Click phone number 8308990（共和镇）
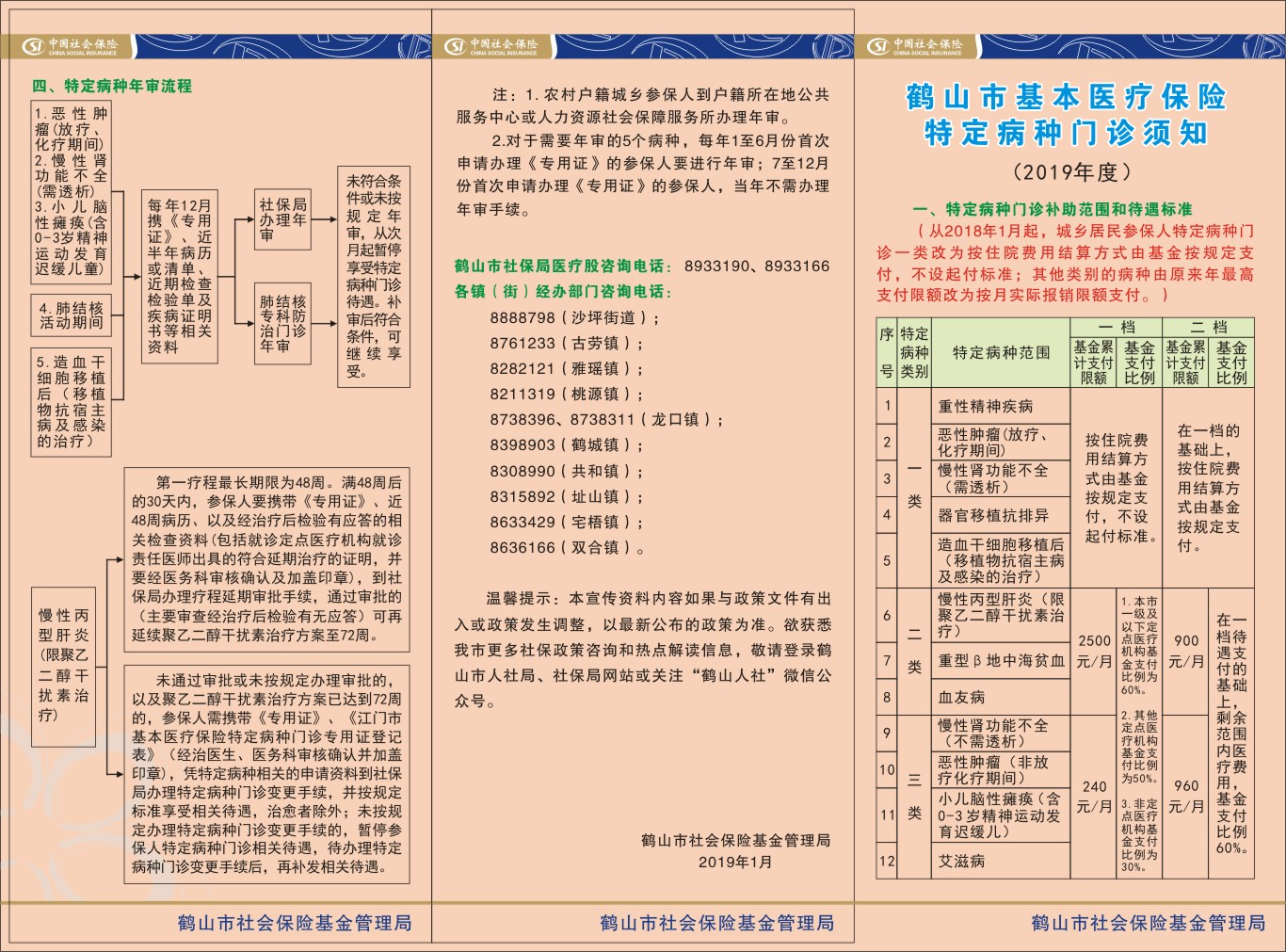Screen dimensions: 1286x952 click(x=567, y=471)
